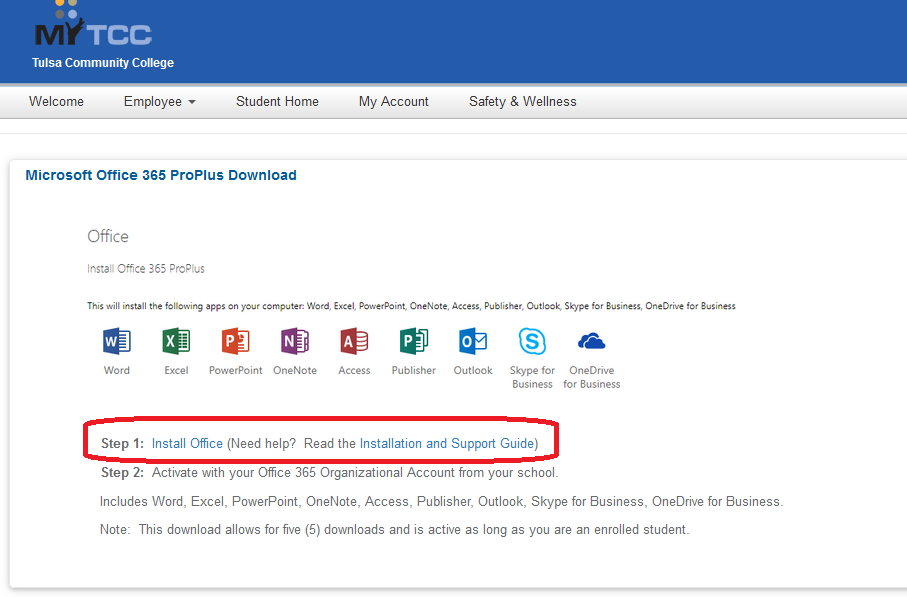Image resolution: width=907 pixels, height=597 pixels.
Task: Select the Skype for Business icon
Action: click(532, 341)
